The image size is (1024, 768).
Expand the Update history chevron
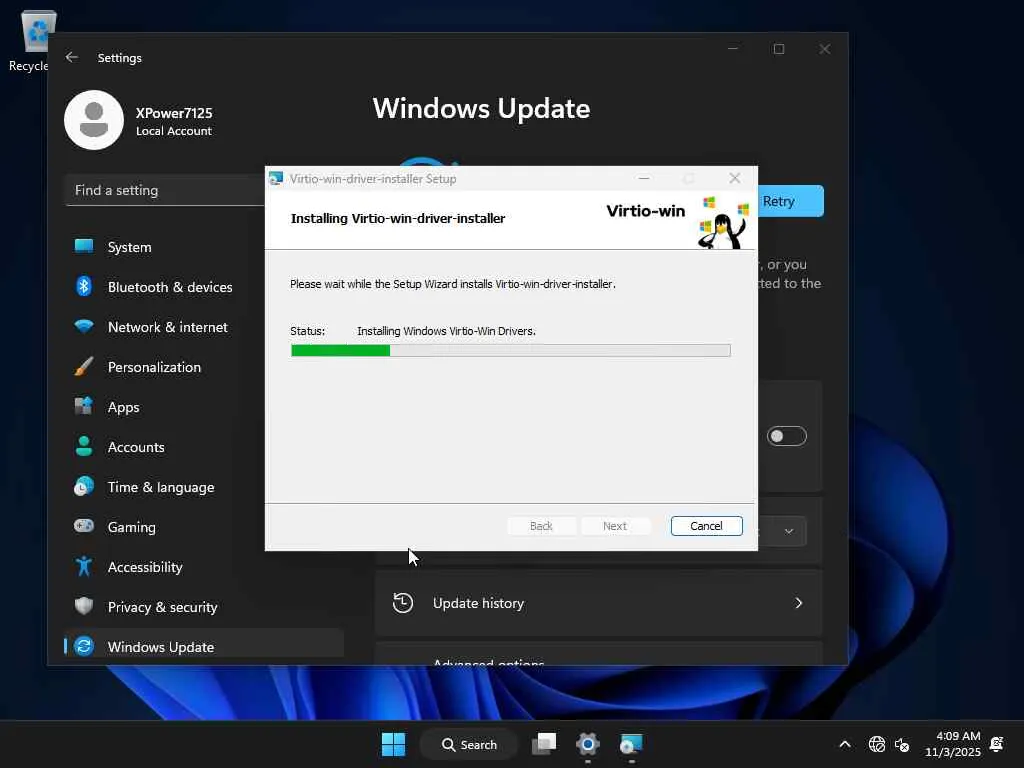[799, 603]
